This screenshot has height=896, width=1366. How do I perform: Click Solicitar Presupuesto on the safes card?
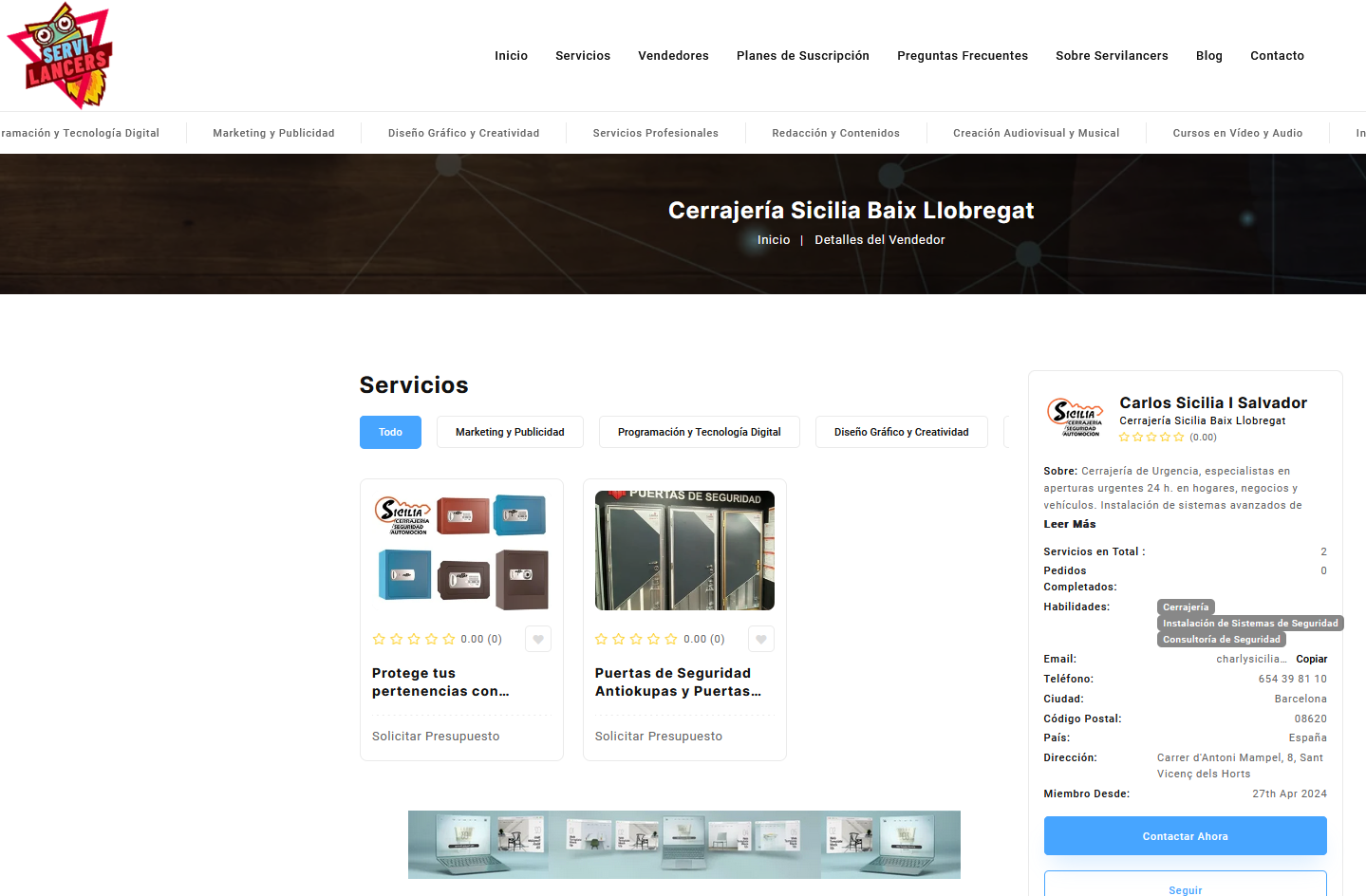click(436, 737)
